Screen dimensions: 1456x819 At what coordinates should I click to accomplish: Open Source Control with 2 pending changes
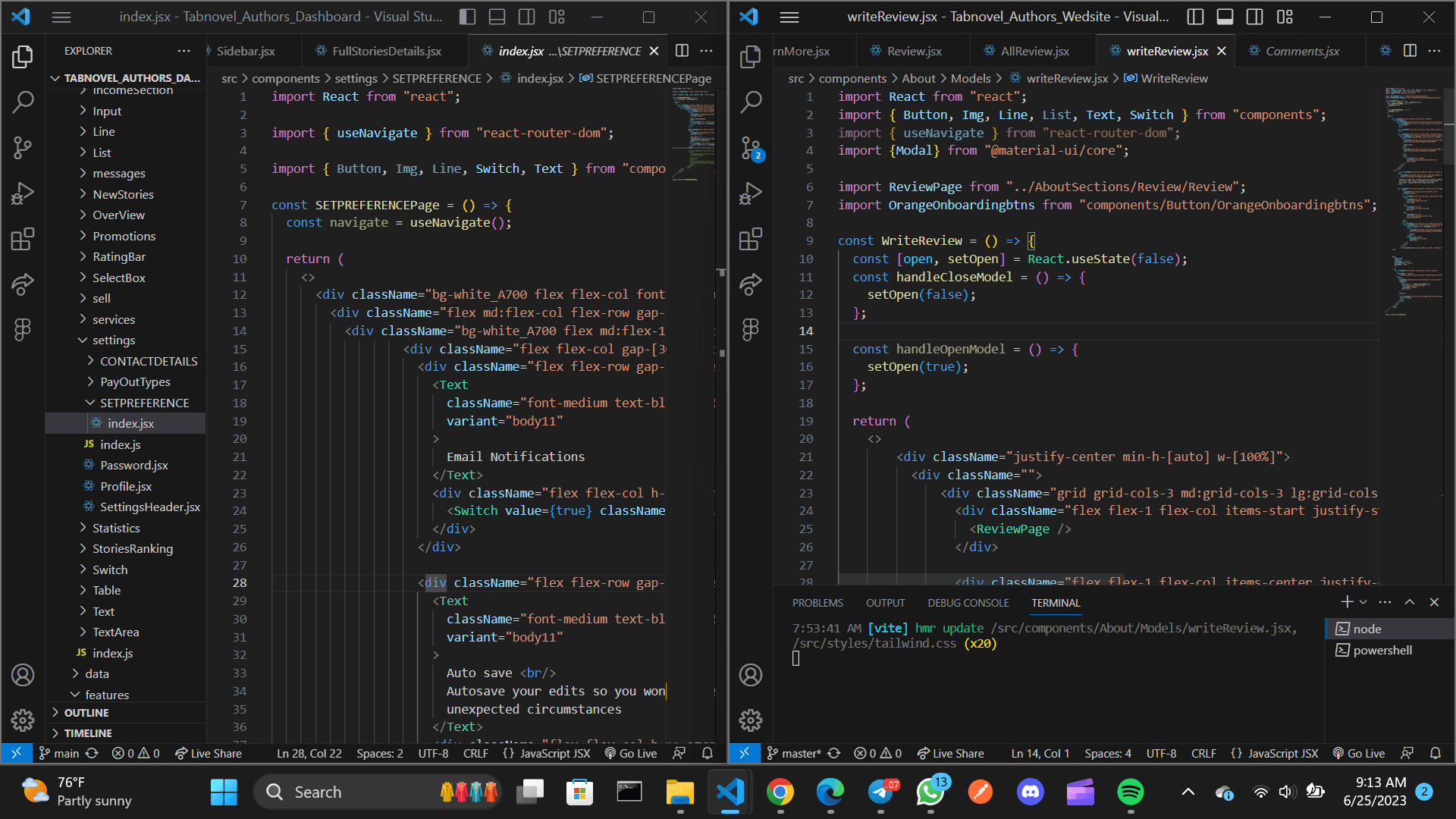[751, 148]
